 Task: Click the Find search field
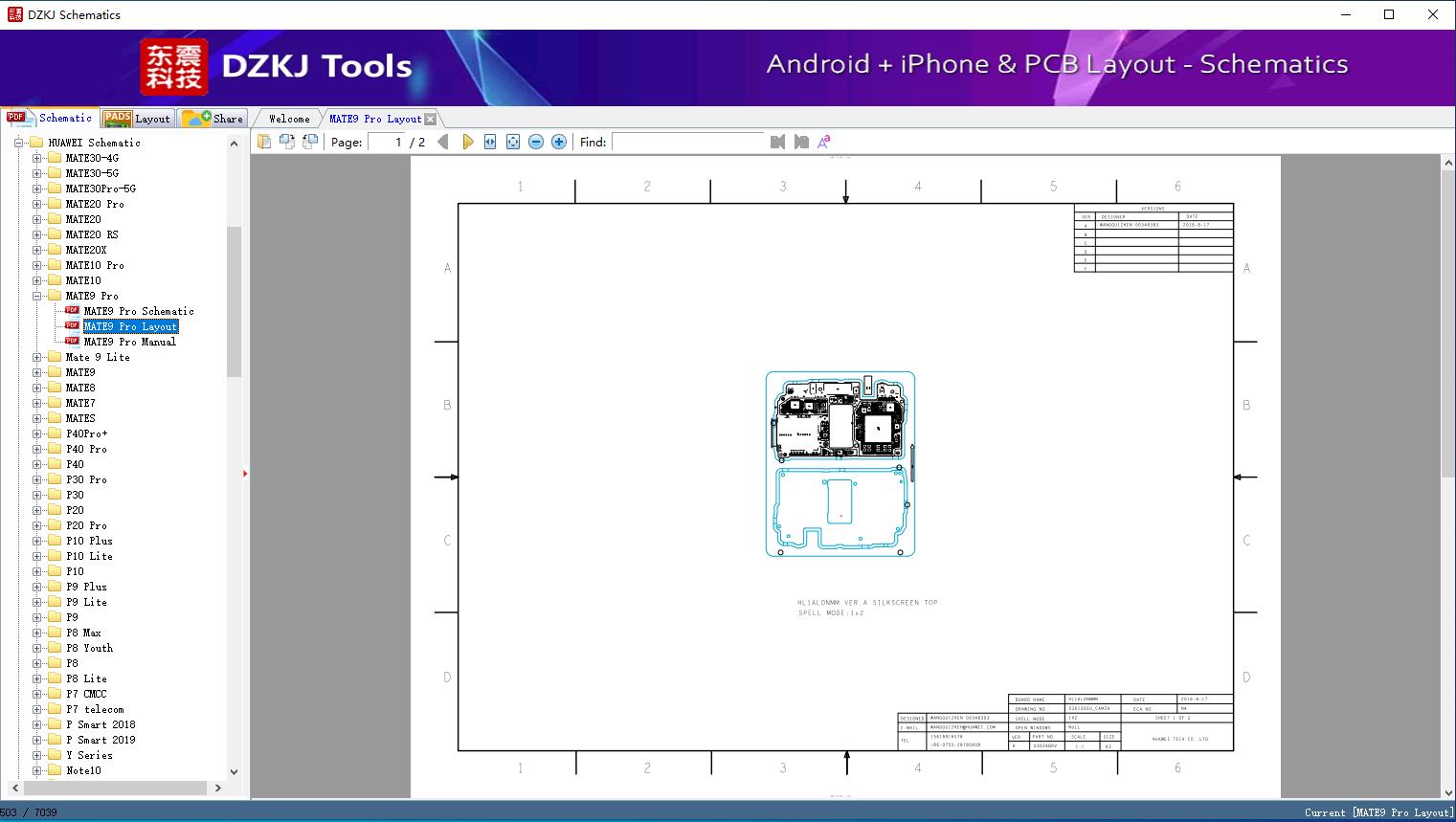[x=689, y=142]
